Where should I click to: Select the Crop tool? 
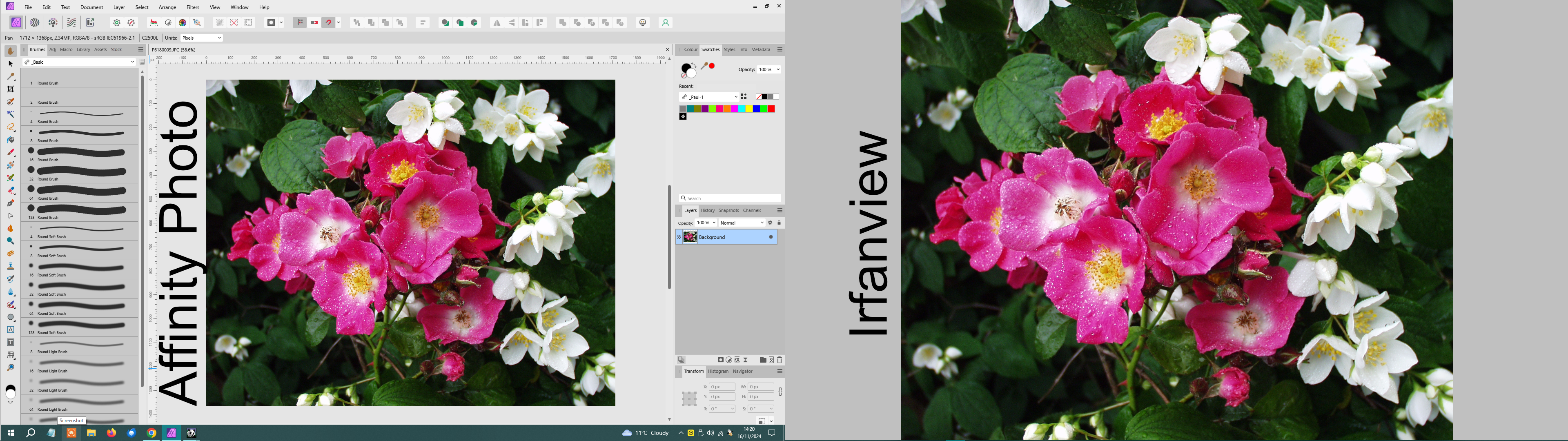10,89
